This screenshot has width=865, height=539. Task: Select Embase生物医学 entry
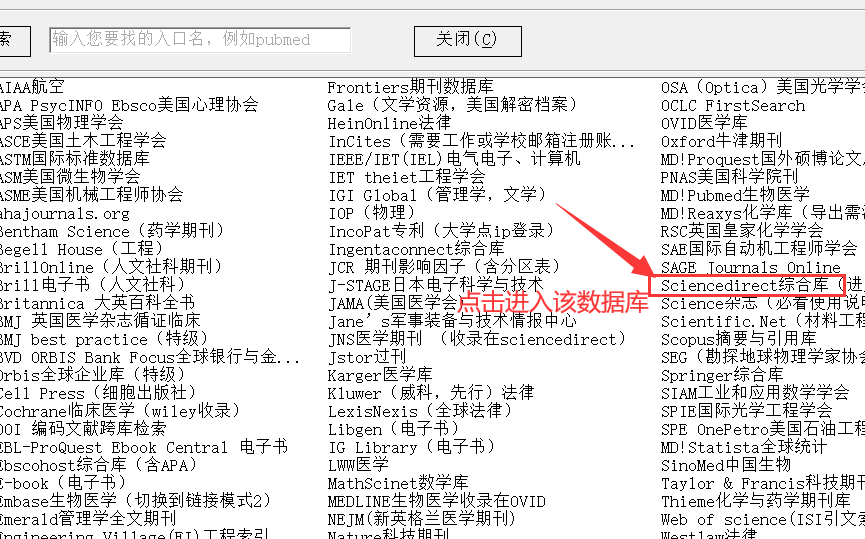point(136,501)
